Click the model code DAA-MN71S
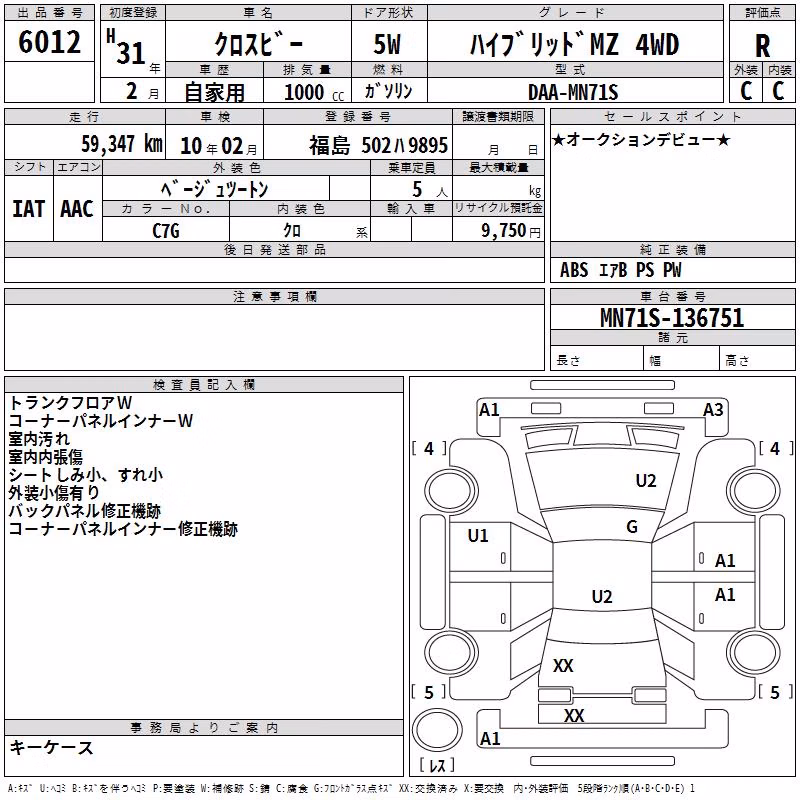 point(573,92)
